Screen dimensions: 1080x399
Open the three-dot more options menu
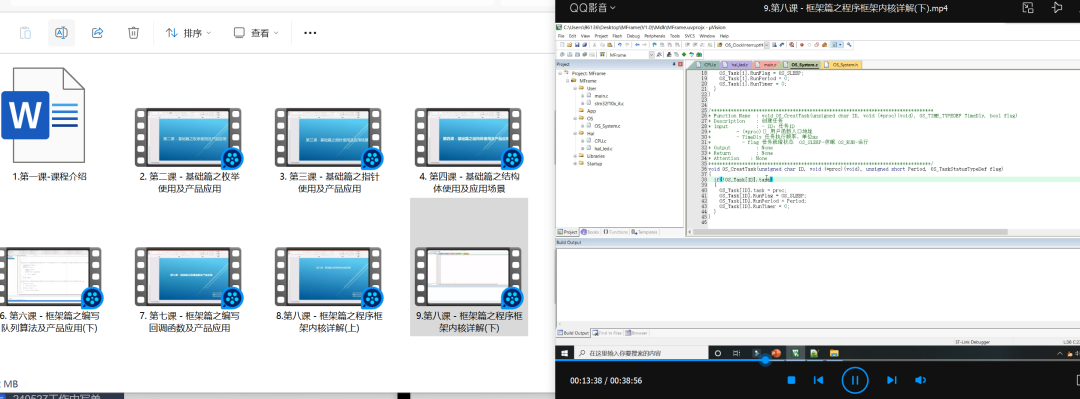[x=311, y=32]
